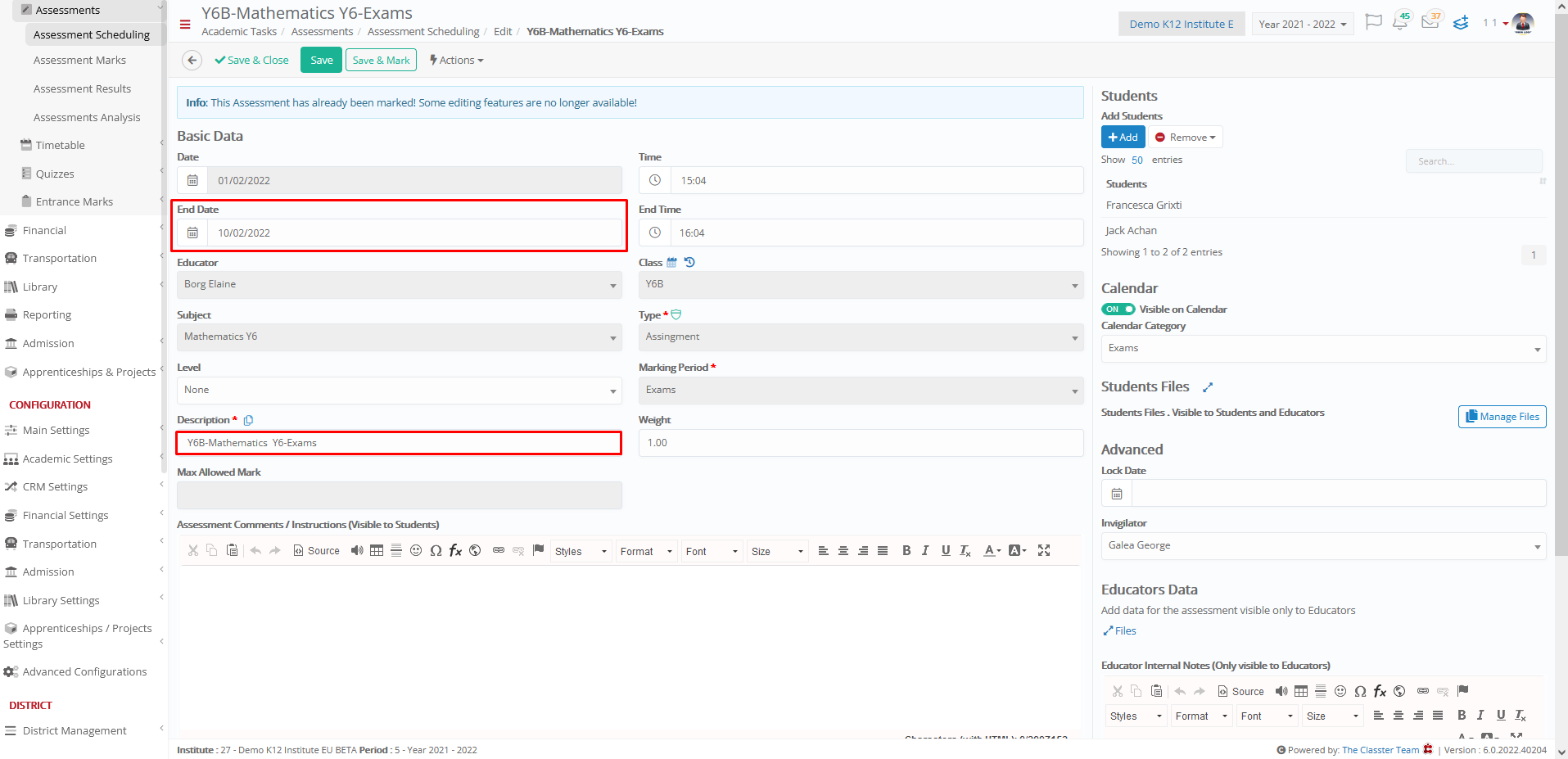Viewport: 1568px width, 759px height.
Task: Open Font dropdown in Assessment Comments editor
Action: point(712,551)
